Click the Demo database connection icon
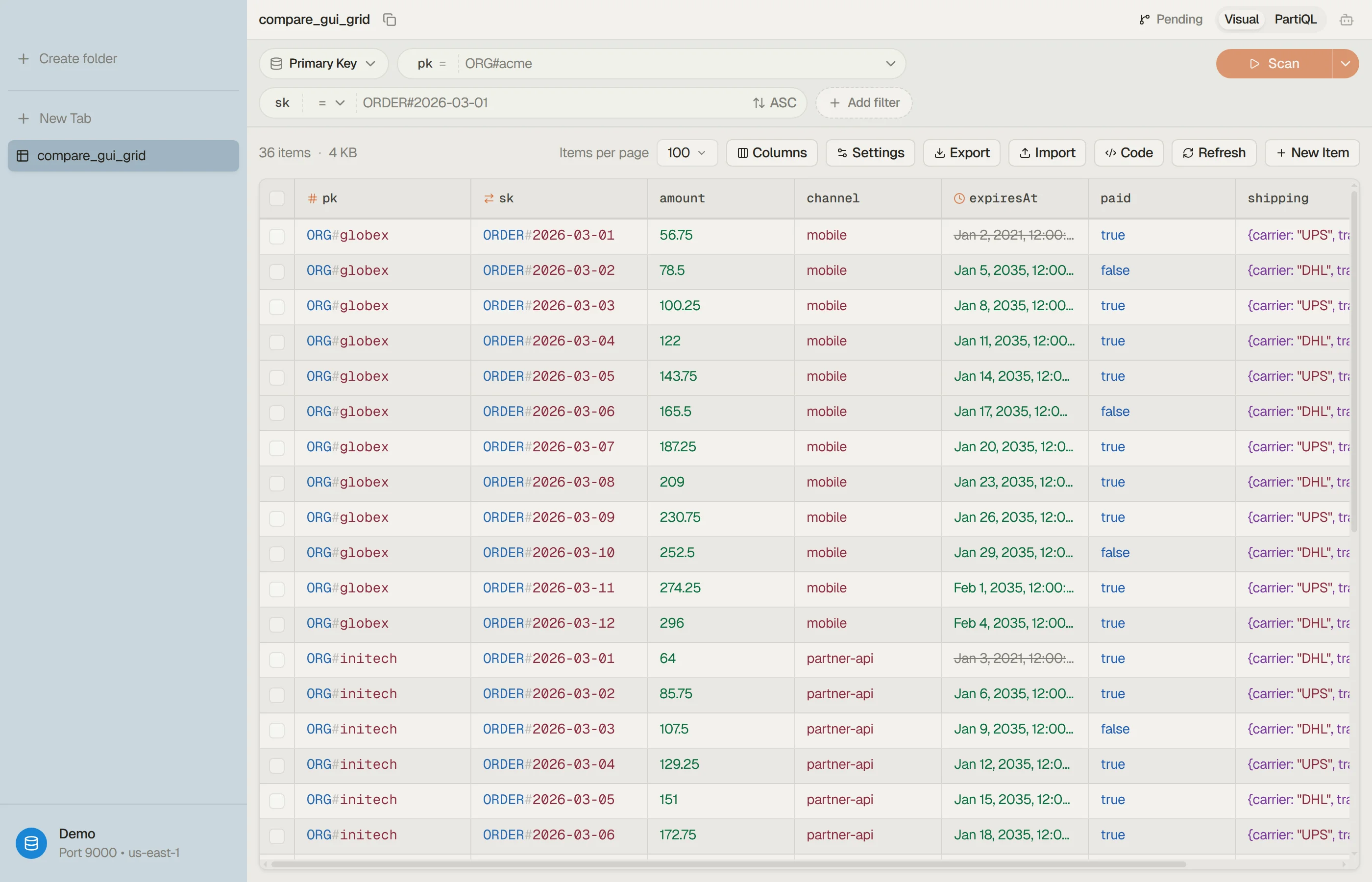1372x882 pixels. point(31,842)
